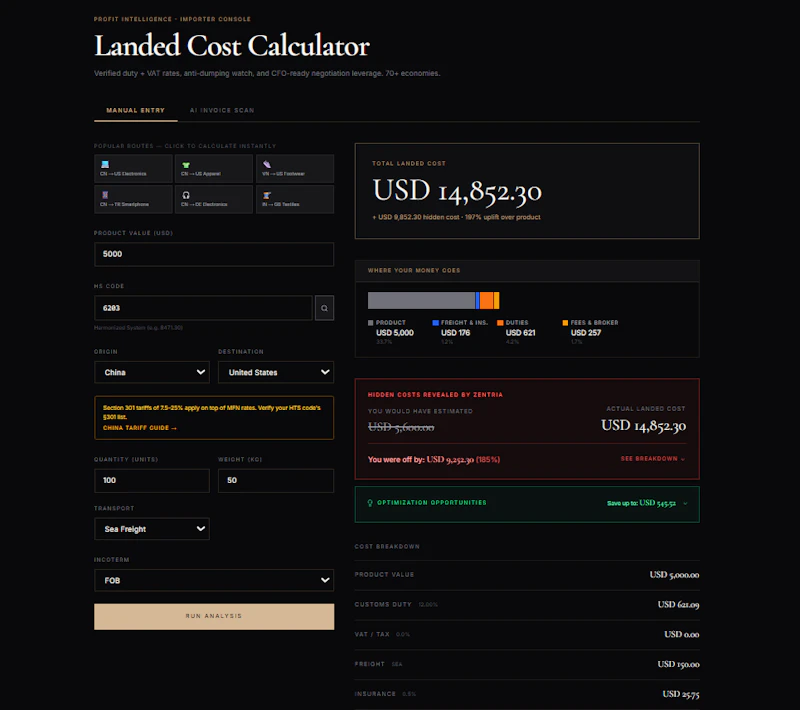Click the Fees & Broker legend swatch
800x710 pixels.
click(x=565, y=323)
